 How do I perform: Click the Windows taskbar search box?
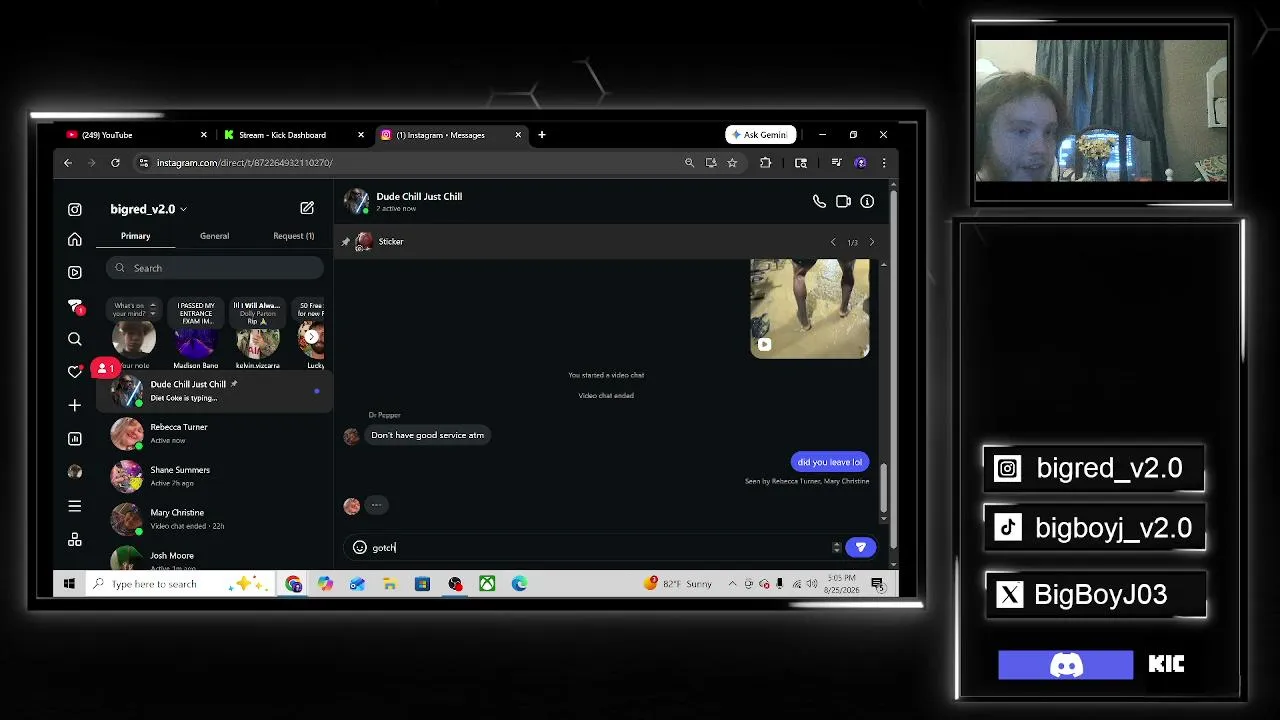178,584
